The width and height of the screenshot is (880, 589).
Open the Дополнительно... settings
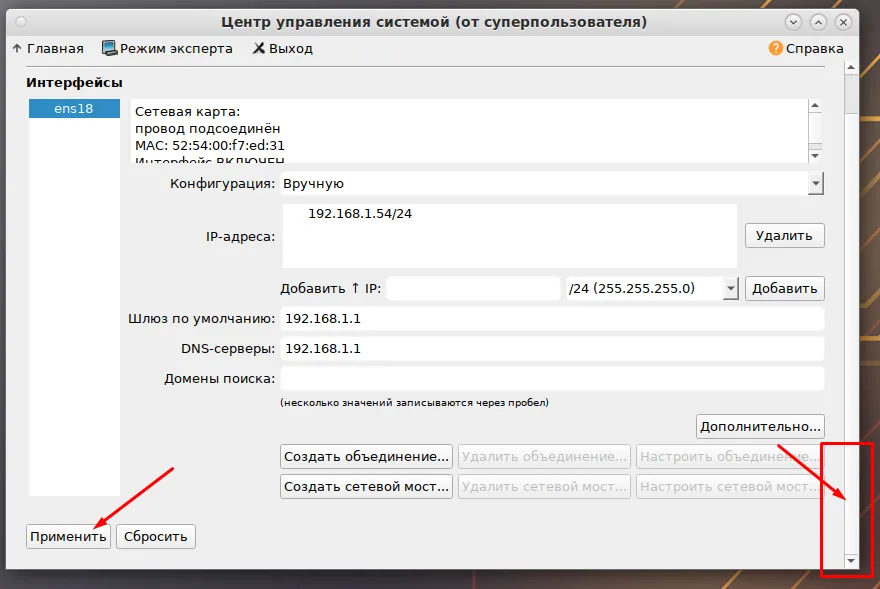[760, 427]
